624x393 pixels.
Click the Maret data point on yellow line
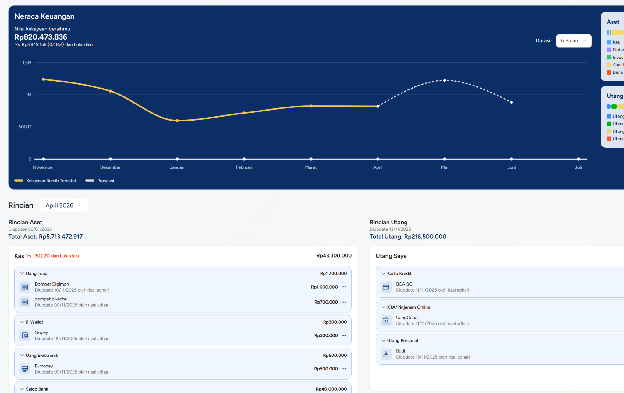click(311, 106)
